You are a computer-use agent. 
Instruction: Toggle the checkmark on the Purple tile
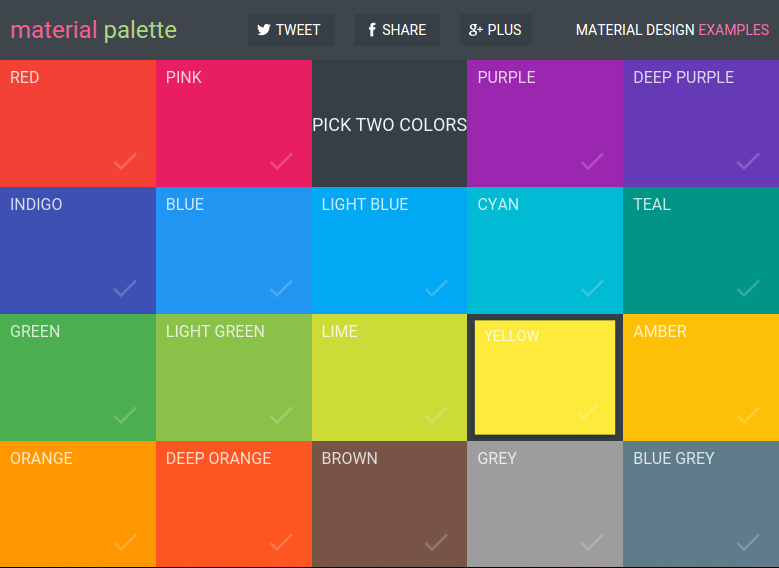click(592, 161)
